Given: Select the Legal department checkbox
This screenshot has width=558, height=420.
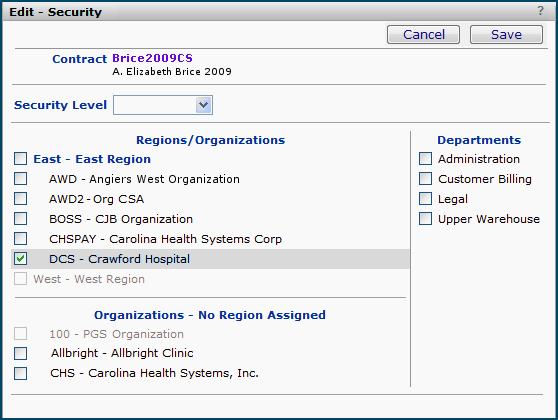Looking at the screenshot, I should (425, 199).
